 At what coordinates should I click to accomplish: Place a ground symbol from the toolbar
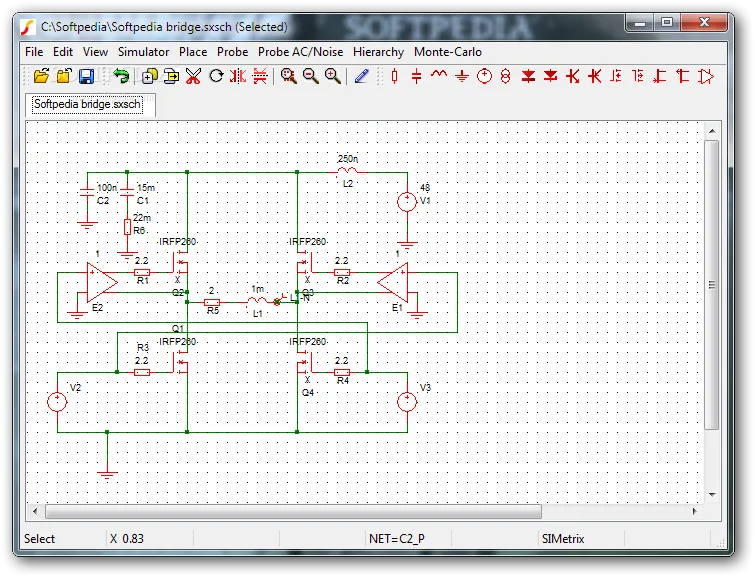[462, 76]
